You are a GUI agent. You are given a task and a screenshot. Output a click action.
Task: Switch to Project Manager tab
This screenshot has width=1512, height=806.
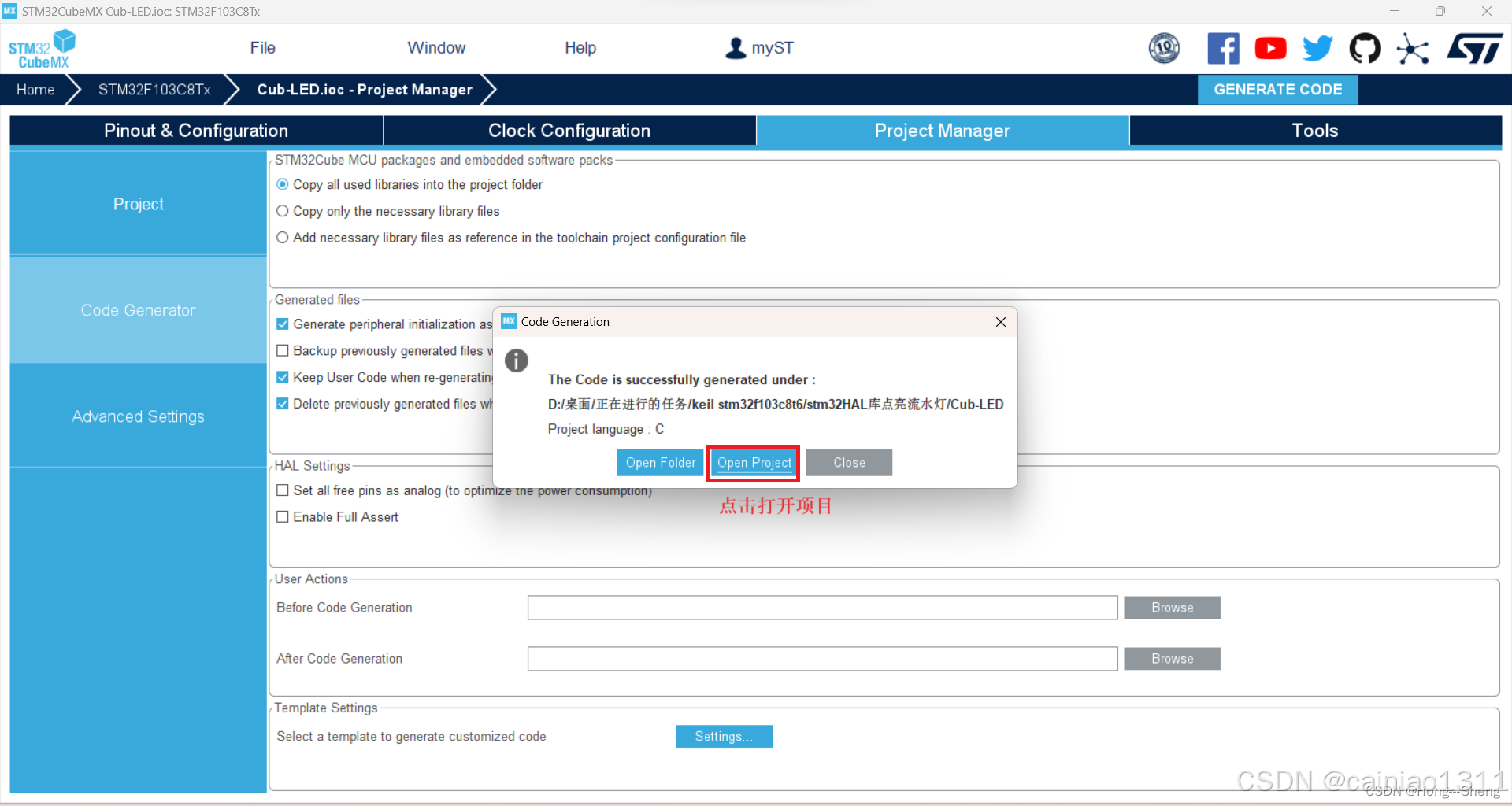pyautogui.click(x=943, y=131)
